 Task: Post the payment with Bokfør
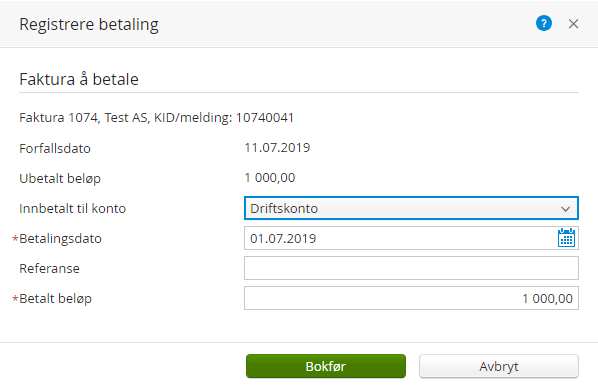pos(326,366)
